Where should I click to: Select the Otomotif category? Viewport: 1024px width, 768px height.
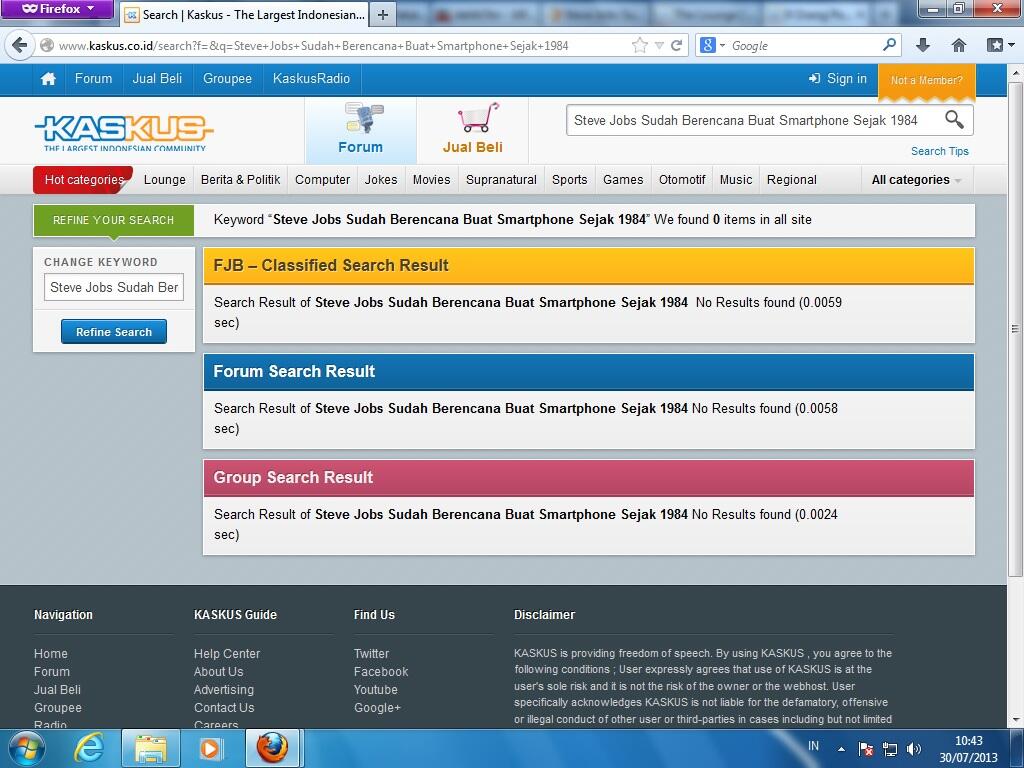point(682,180)
